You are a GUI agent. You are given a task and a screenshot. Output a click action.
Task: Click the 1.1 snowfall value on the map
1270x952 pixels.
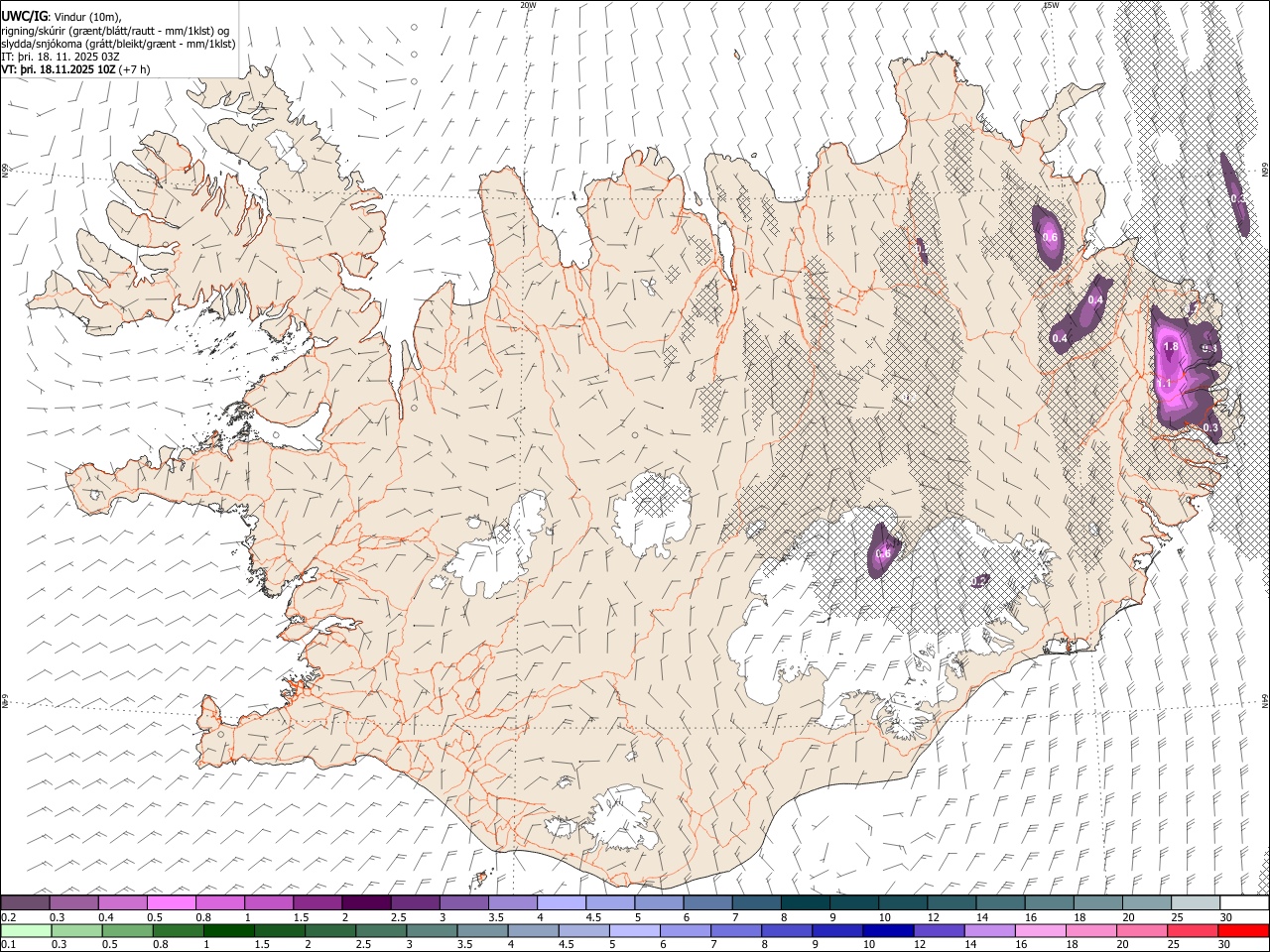tap(1165, 383)
